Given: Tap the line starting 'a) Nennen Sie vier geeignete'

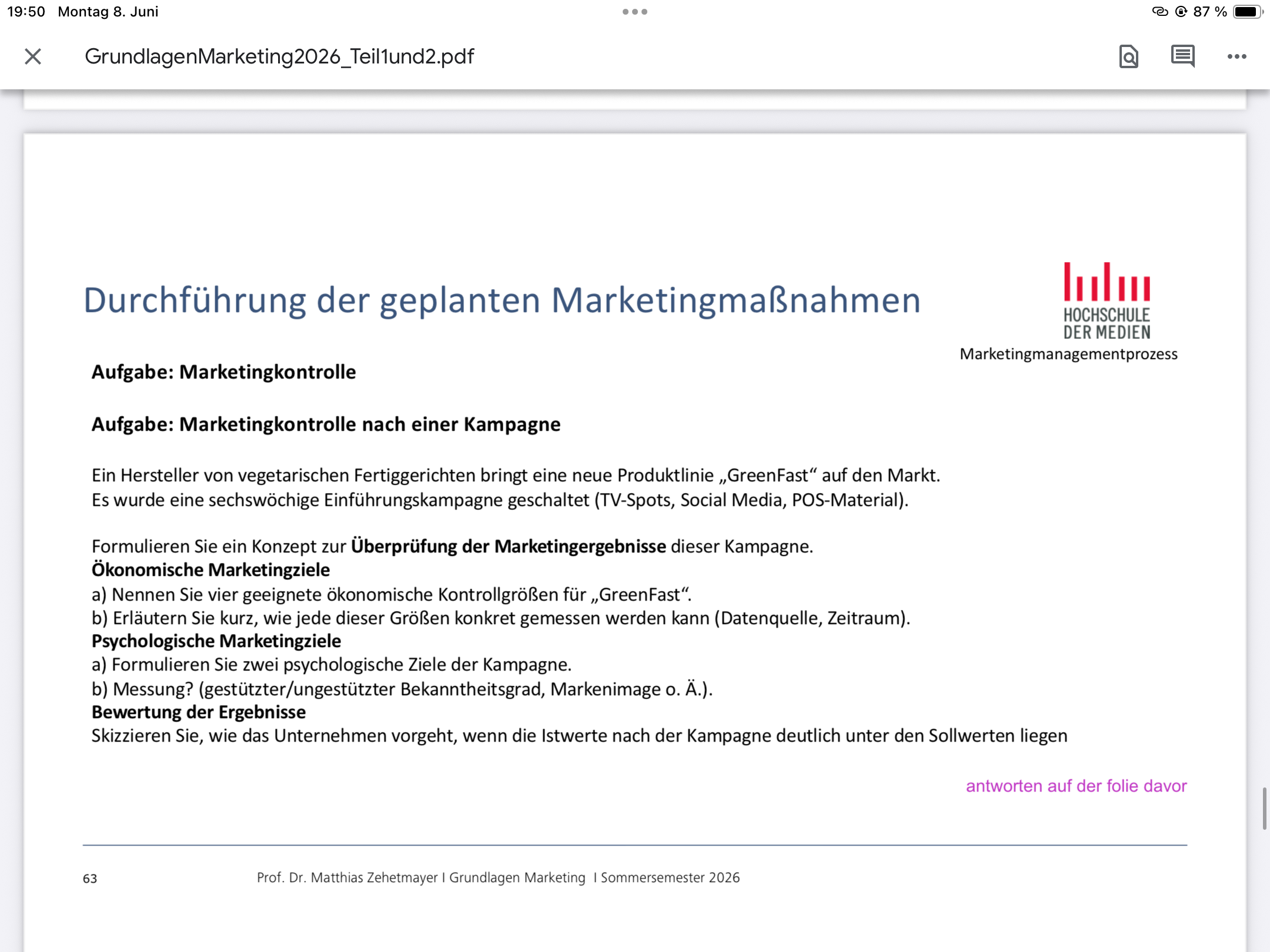Looking at the screenshot, I should [392, 595].
